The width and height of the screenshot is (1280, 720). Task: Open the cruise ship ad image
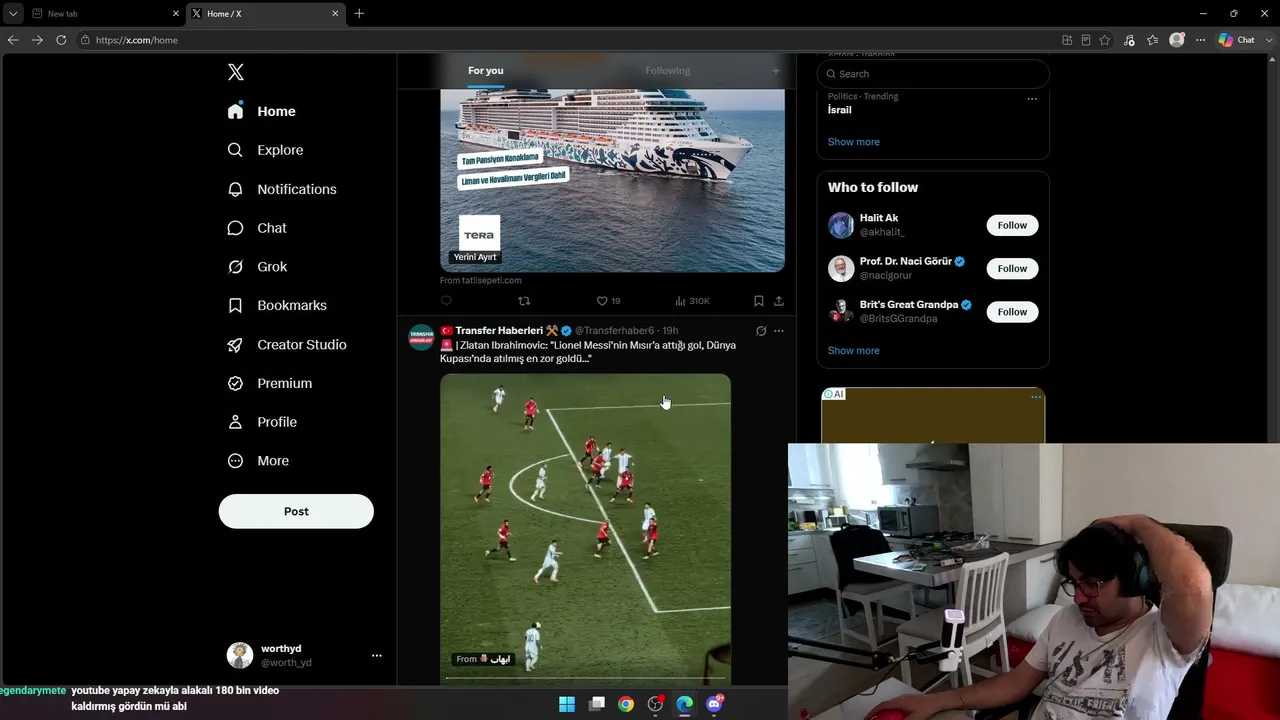(612, 180)
